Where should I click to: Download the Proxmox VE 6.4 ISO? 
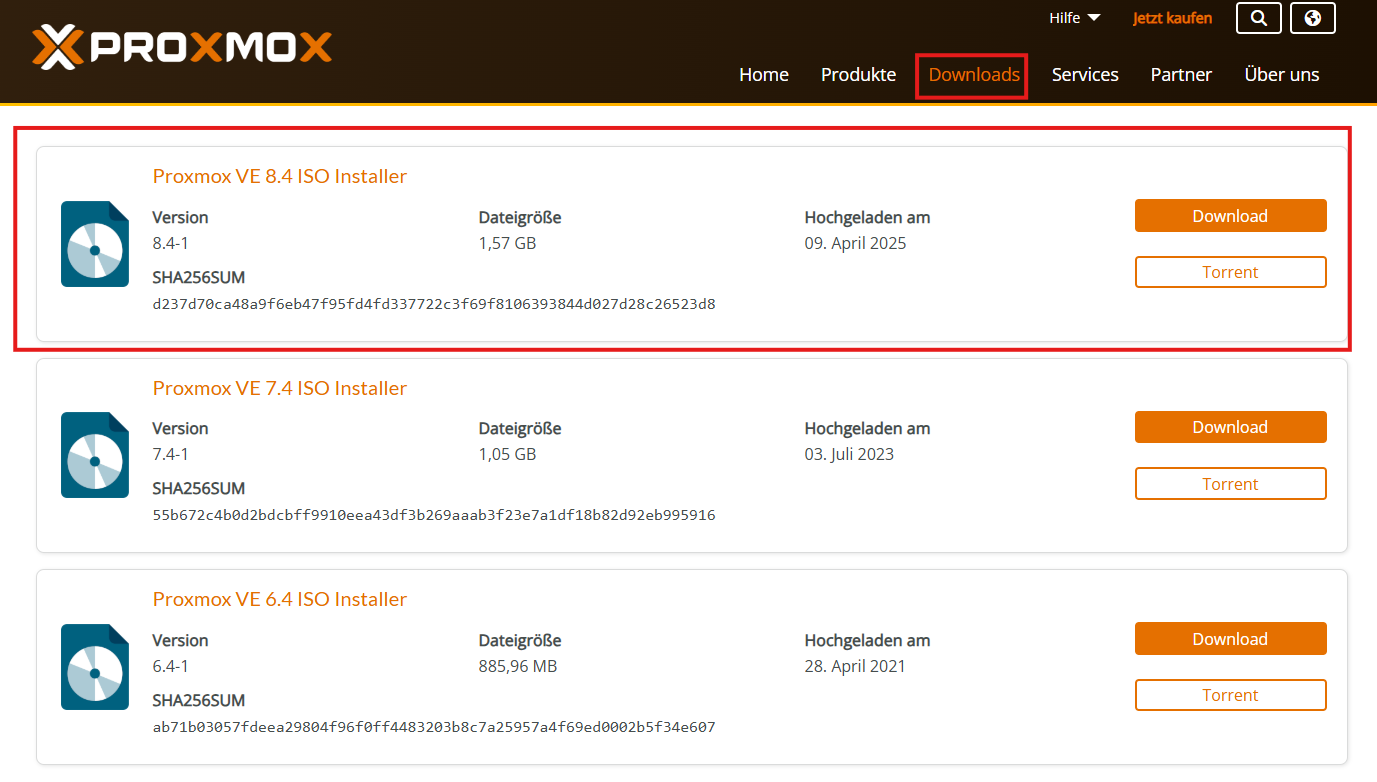tap(1230, 639)
